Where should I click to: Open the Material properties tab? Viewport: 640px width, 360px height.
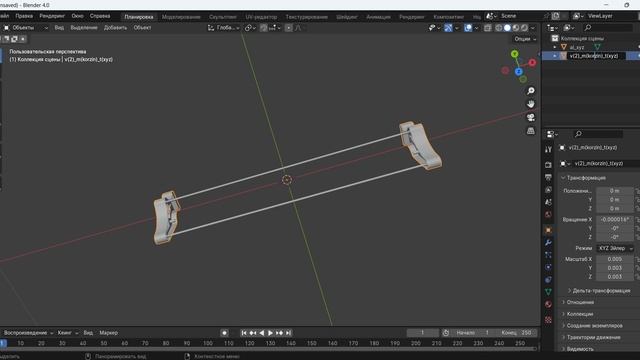[548, 304]
